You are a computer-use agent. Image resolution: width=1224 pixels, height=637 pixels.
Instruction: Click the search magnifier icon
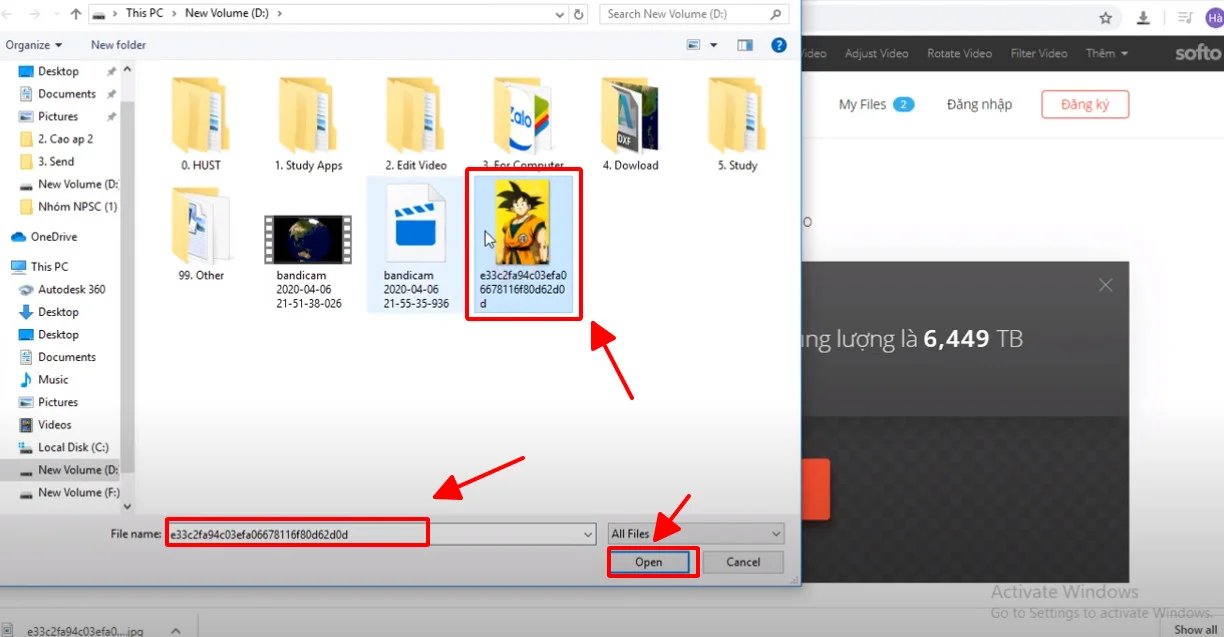776,14
